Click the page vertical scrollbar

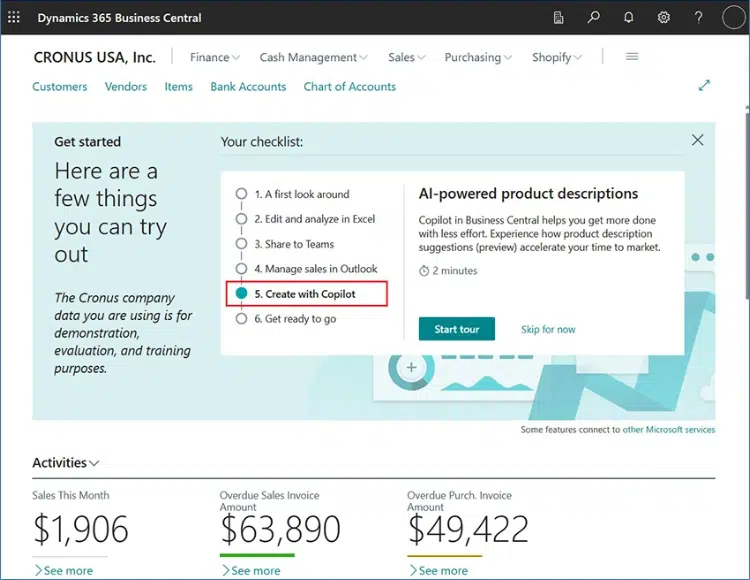tap(747, 206)
